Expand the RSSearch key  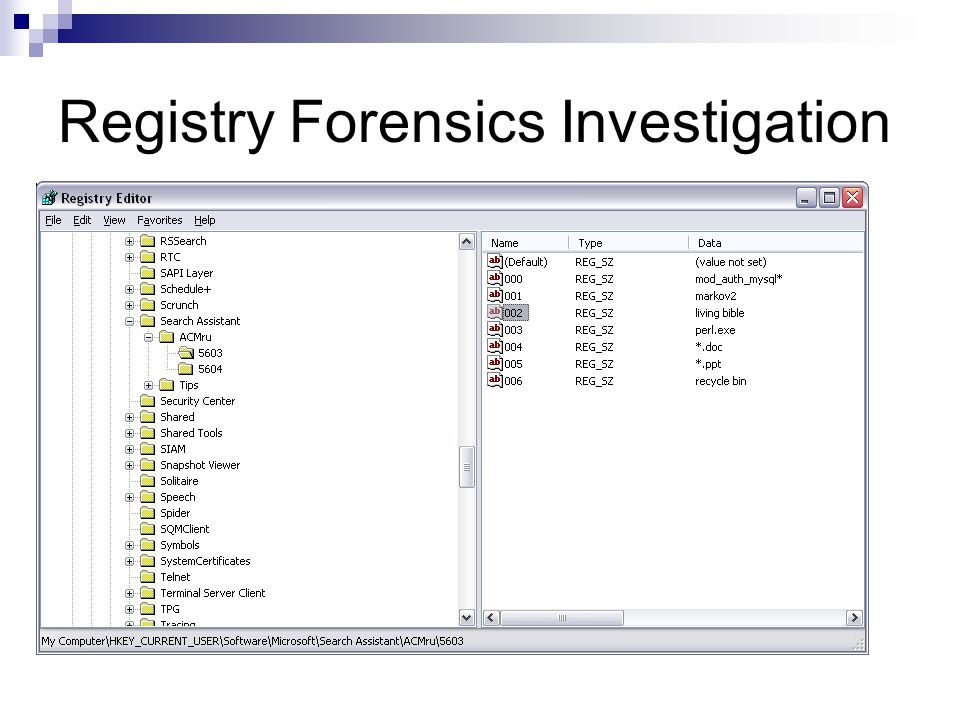(x=129, y=241)
